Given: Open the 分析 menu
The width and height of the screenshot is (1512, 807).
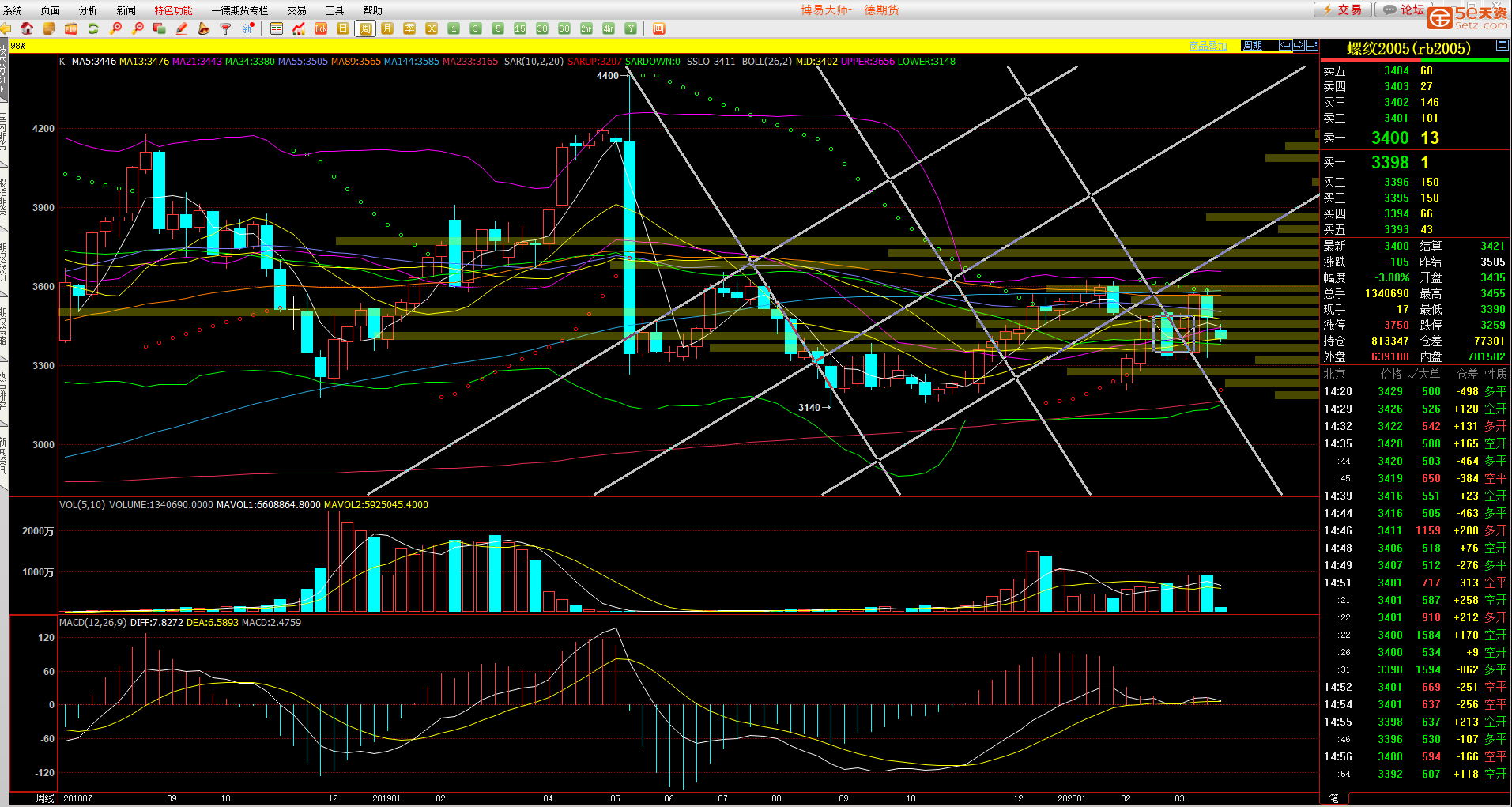Looking at the screenshot, I should point(88,10).
